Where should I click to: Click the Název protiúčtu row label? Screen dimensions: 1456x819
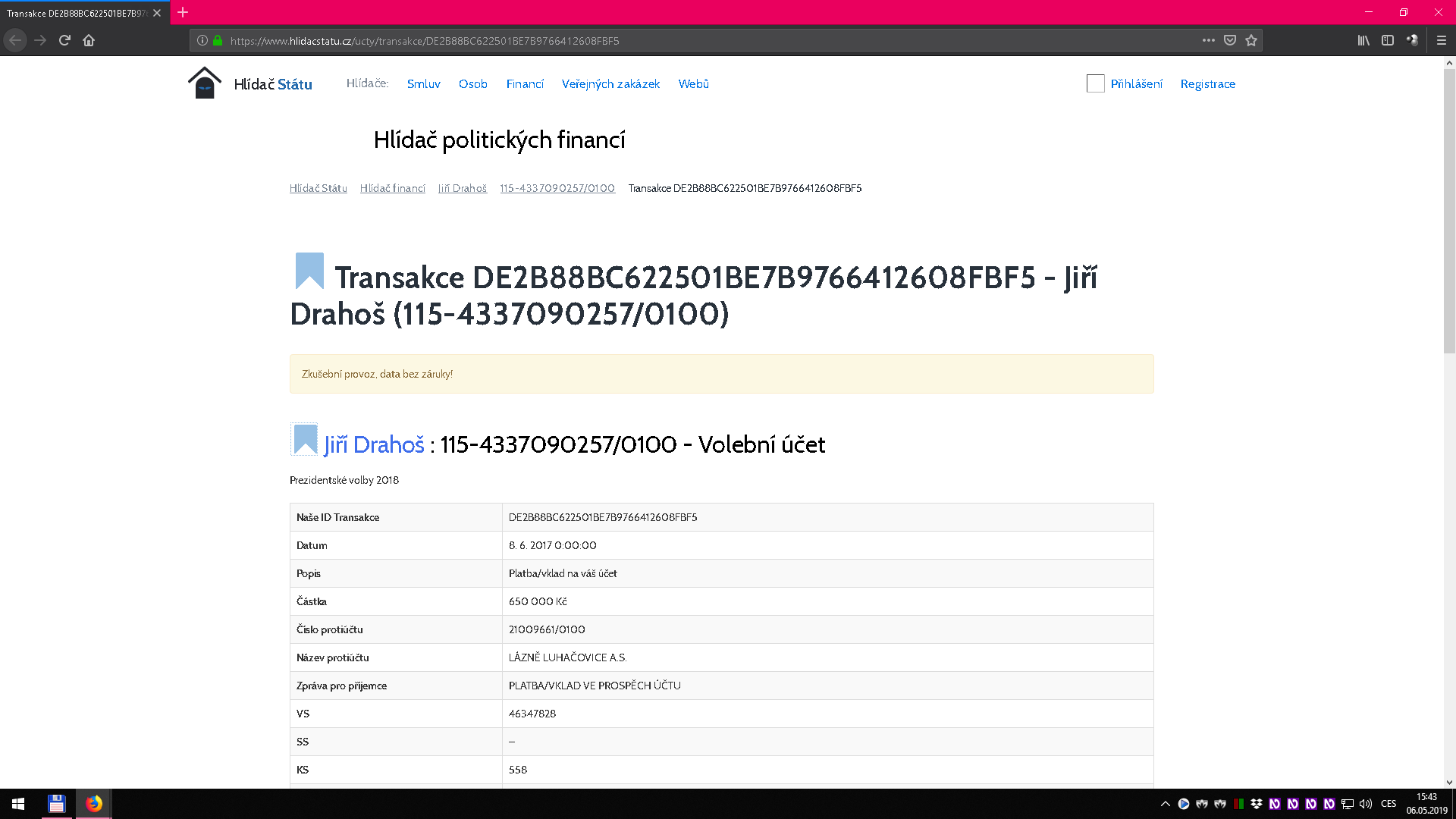click(x=333, y=657)
